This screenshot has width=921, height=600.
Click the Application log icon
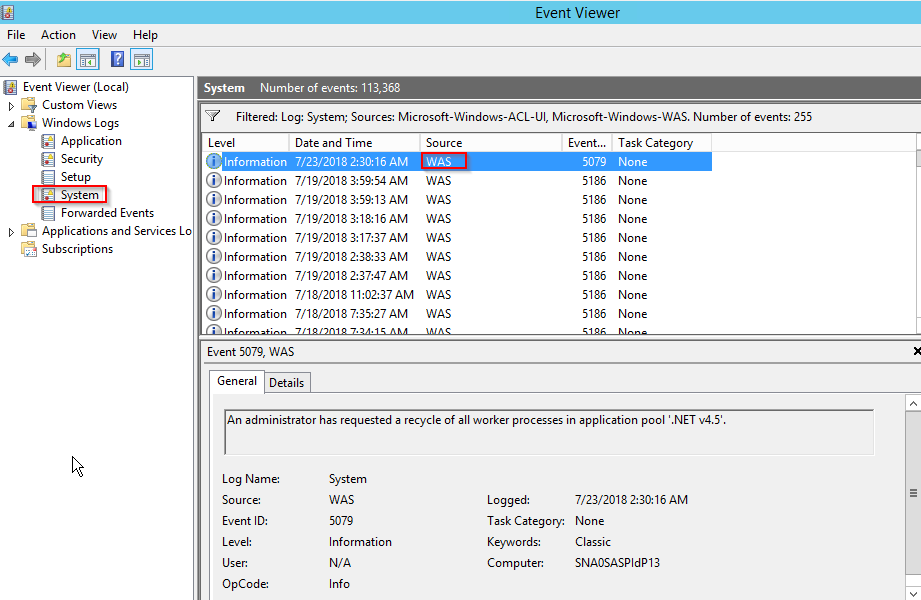[48, 142]
